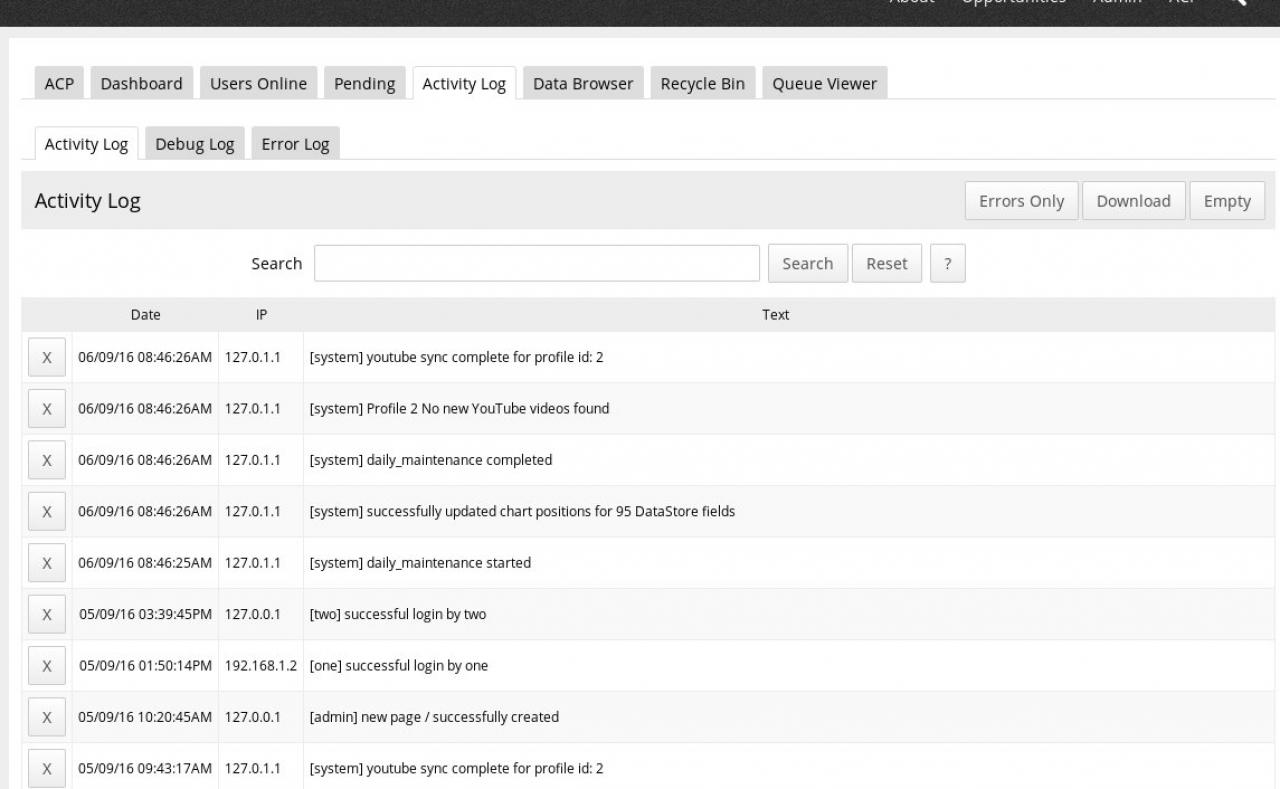The width and height of the screenshot is (1280, 789).
Task: Delete the 'daily_maintenance completed' log row
Action: (47, 460)
